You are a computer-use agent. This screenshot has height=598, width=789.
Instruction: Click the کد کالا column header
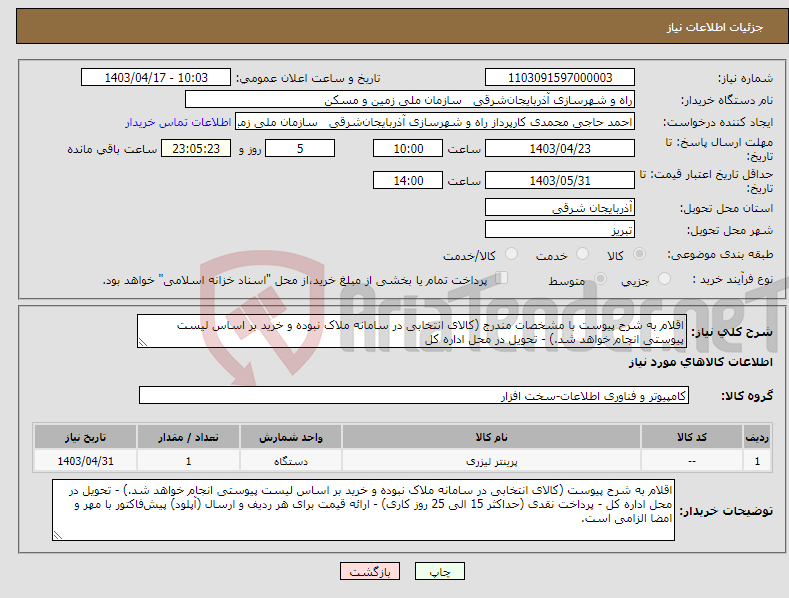point(692,437)
